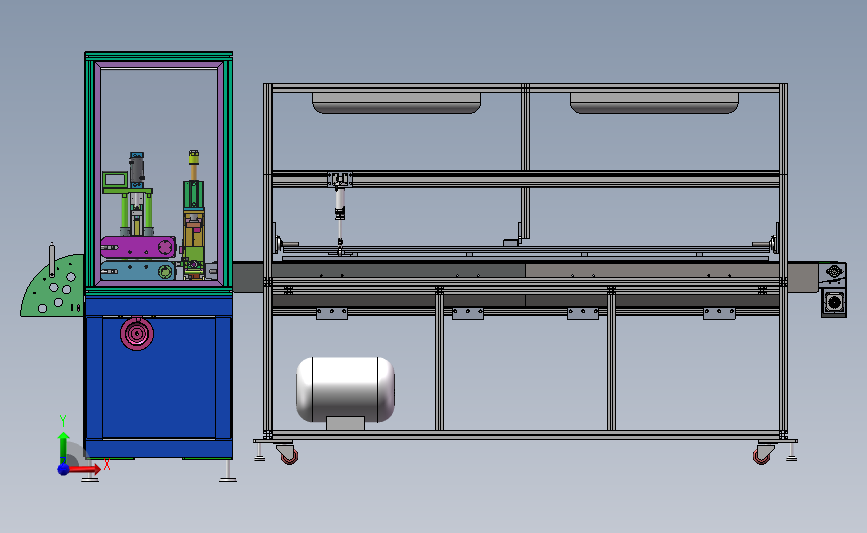Select the right red caster wheel
867x533 pixels.
click(x=762, y=455)
